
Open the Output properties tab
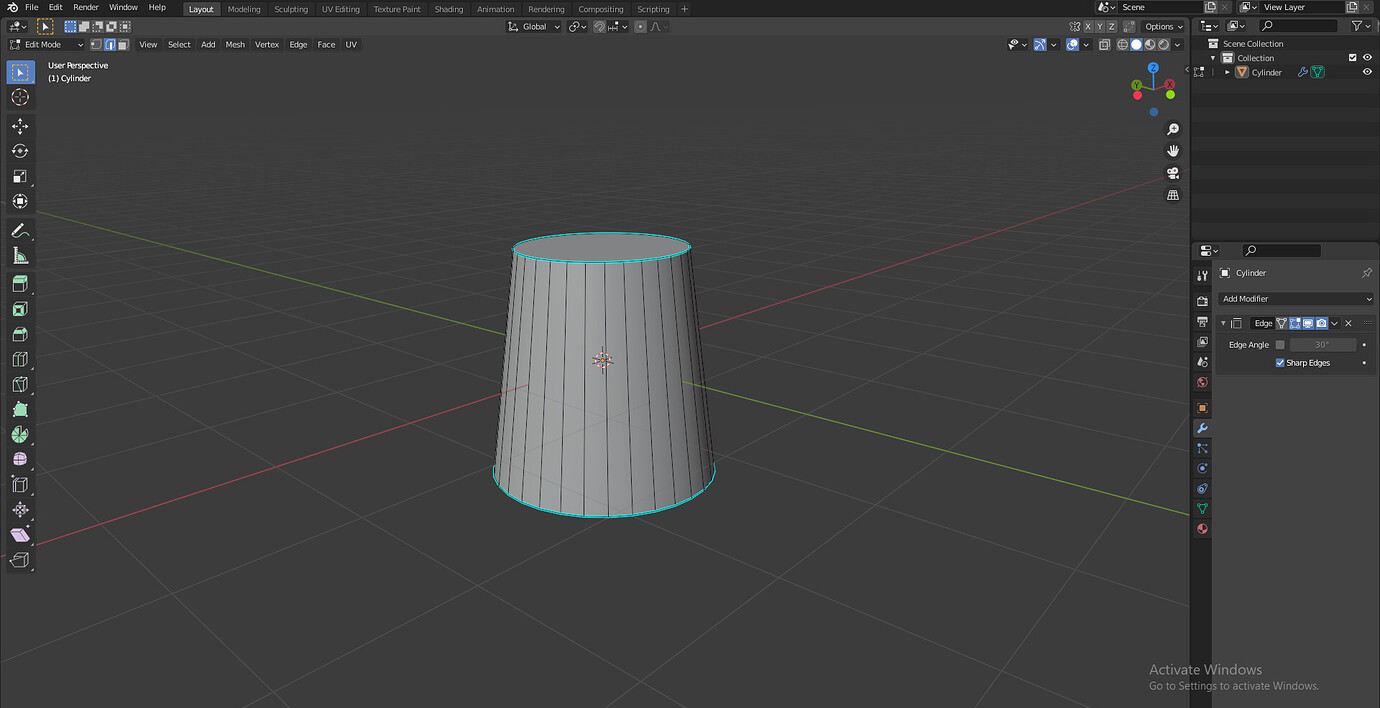(x=1202, y=322)
